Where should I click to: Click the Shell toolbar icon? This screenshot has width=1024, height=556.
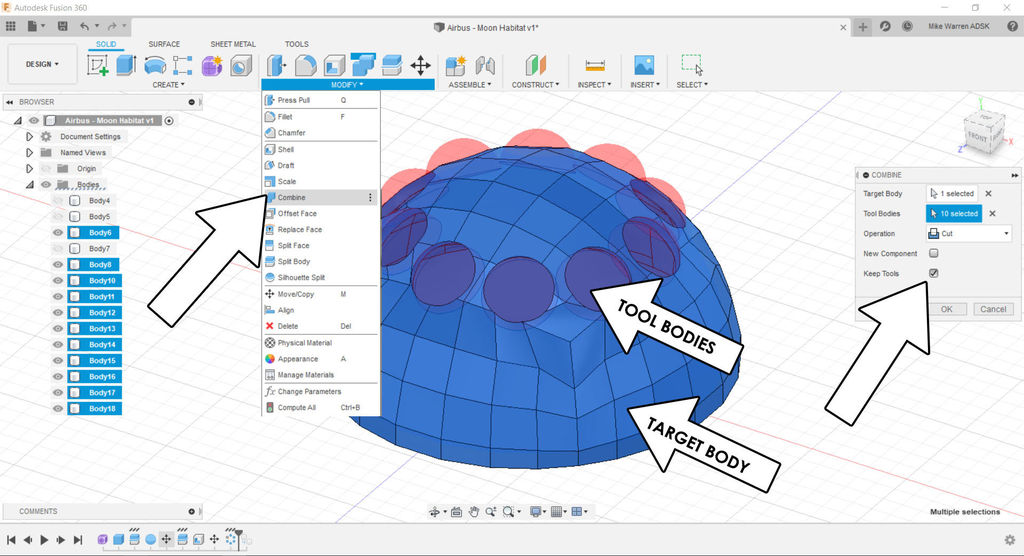click(x=334, y=65)
